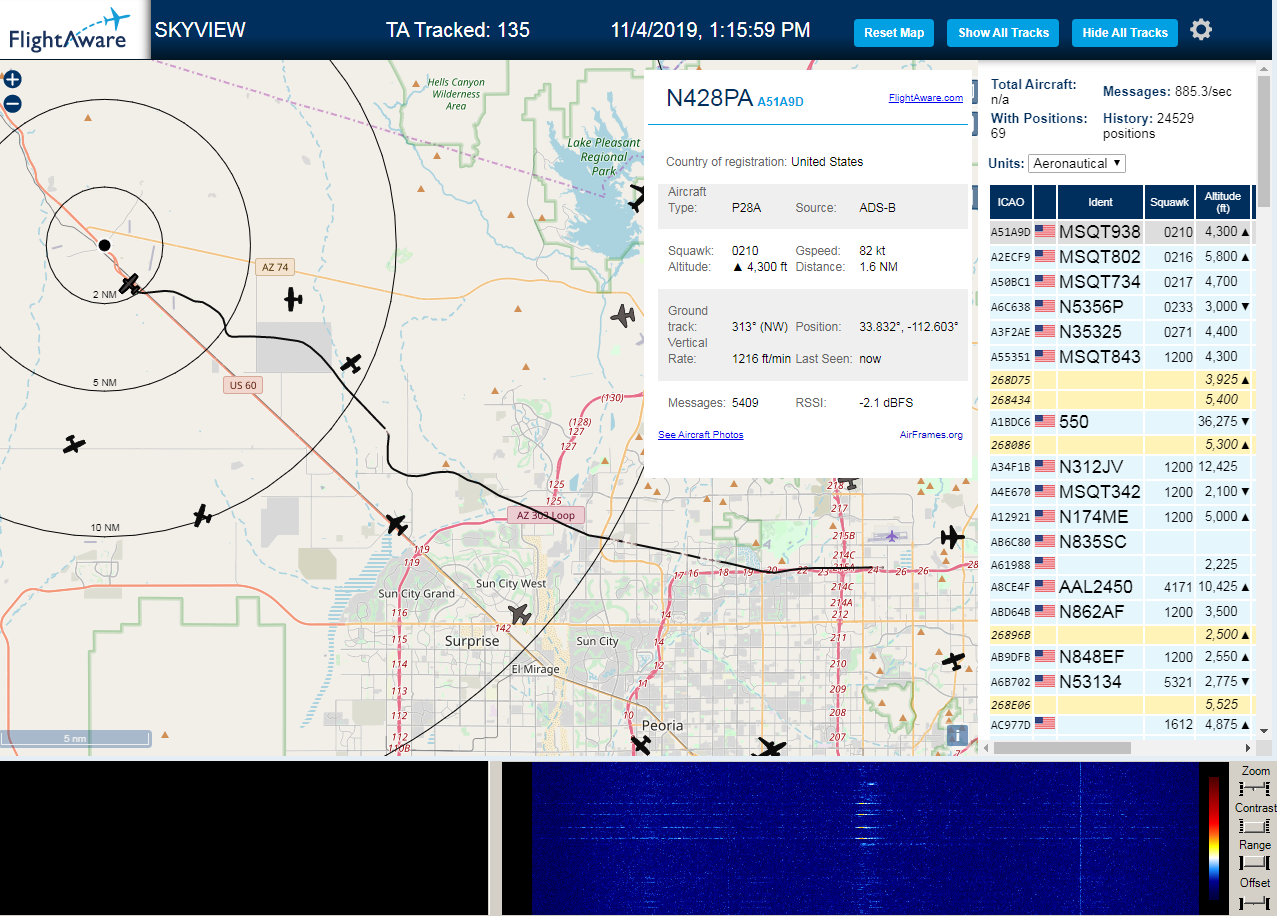Click the Reset Map button
1277x917 pixels.
click(894, 33)
